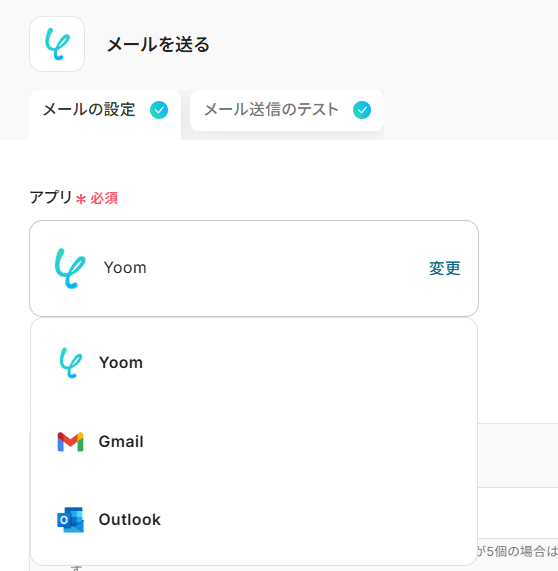Open the メール送信のテスト tab

(x=287, y=110)
